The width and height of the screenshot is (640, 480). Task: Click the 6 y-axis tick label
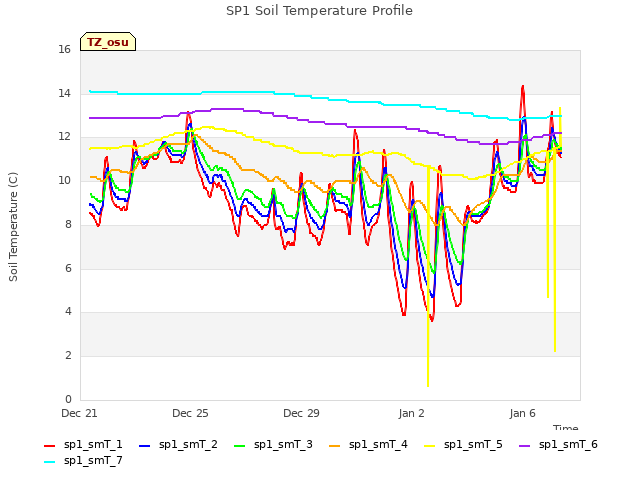[68, 268]
